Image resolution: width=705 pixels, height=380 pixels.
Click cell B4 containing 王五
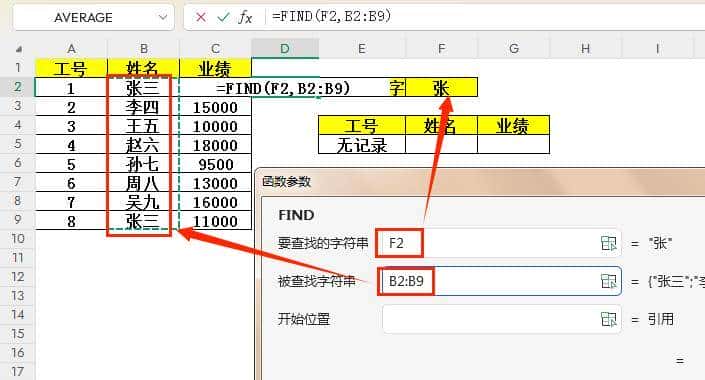[143, 126]
